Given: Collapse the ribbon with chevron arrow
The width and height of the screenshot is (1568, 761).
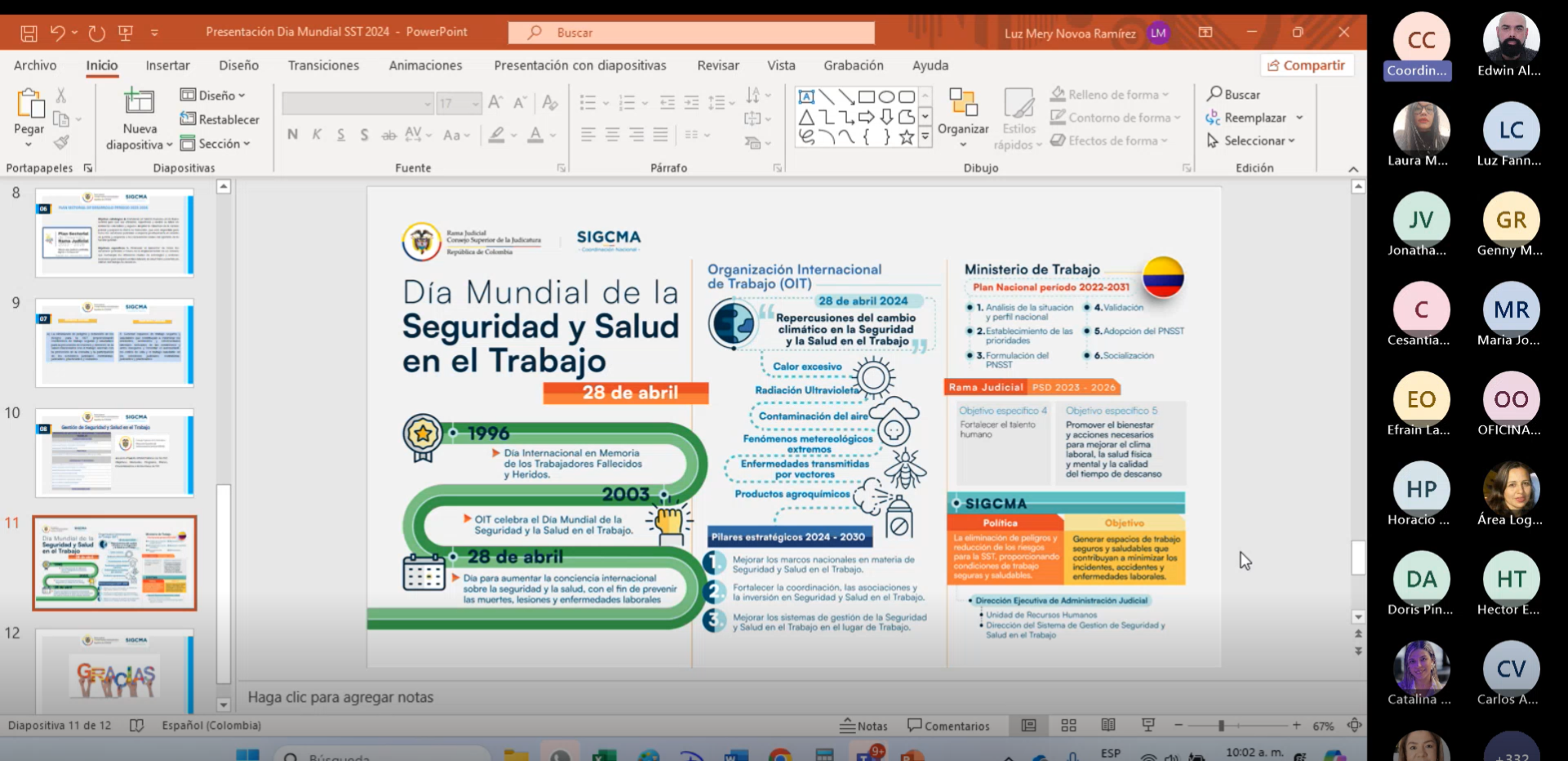Looking at the screenshot, I should [x=1353, y=169].
